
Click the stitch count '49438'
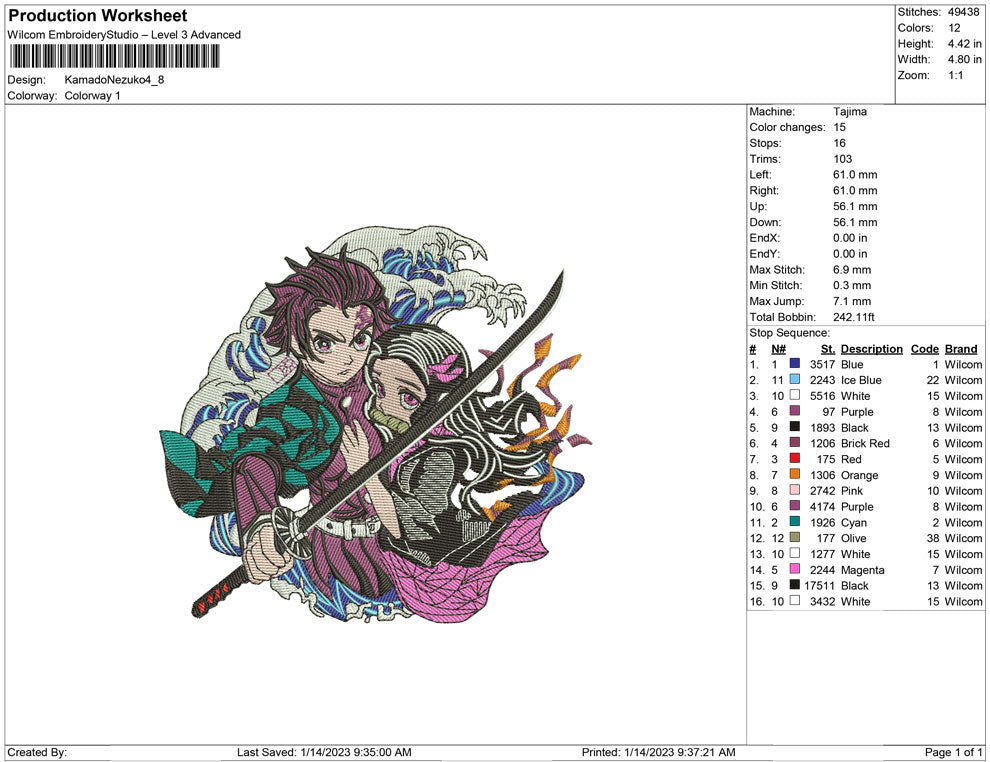[x=963, y=12]
